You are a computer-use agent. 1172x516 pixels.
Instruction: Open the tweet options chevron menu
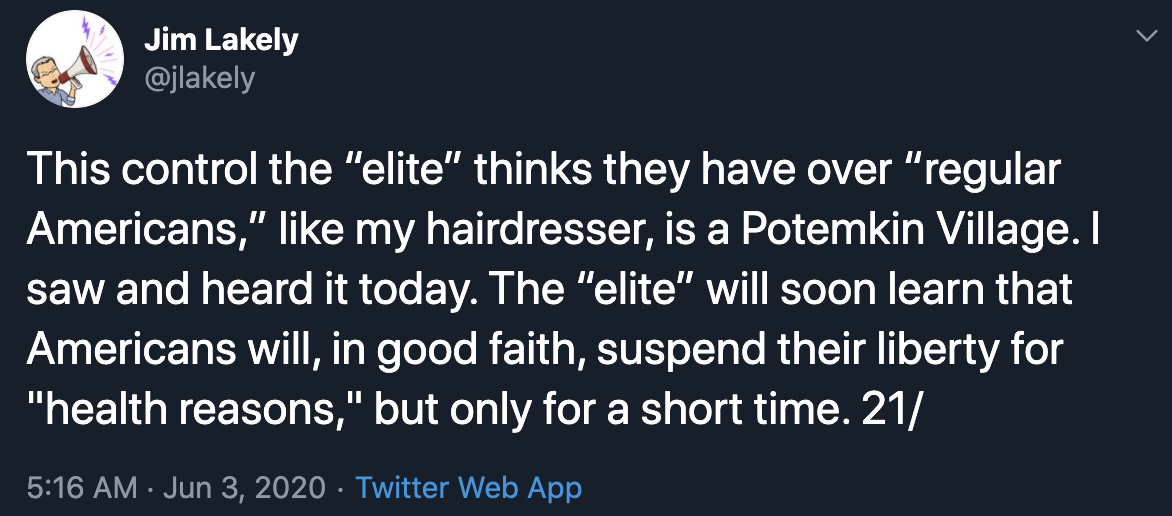(1145, 36)
